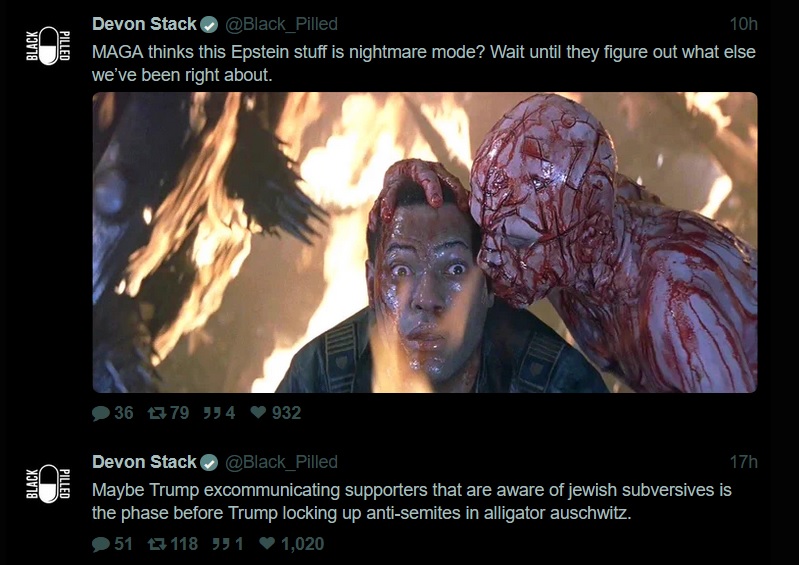The width and height of the screenshot is (799, 565).
Task: Click the Devon Stack name on the 17h post
Action: coord(144,462)
